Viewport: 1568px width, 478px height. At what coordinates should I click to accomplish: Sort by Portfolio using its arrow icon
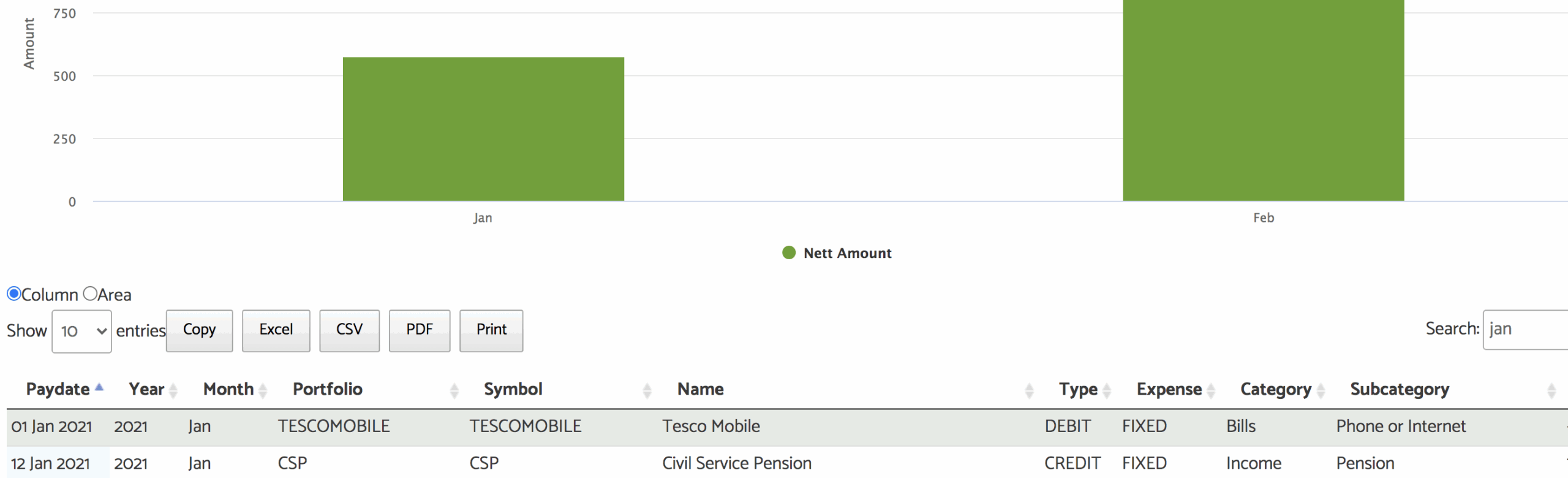[x=454, y=390]
